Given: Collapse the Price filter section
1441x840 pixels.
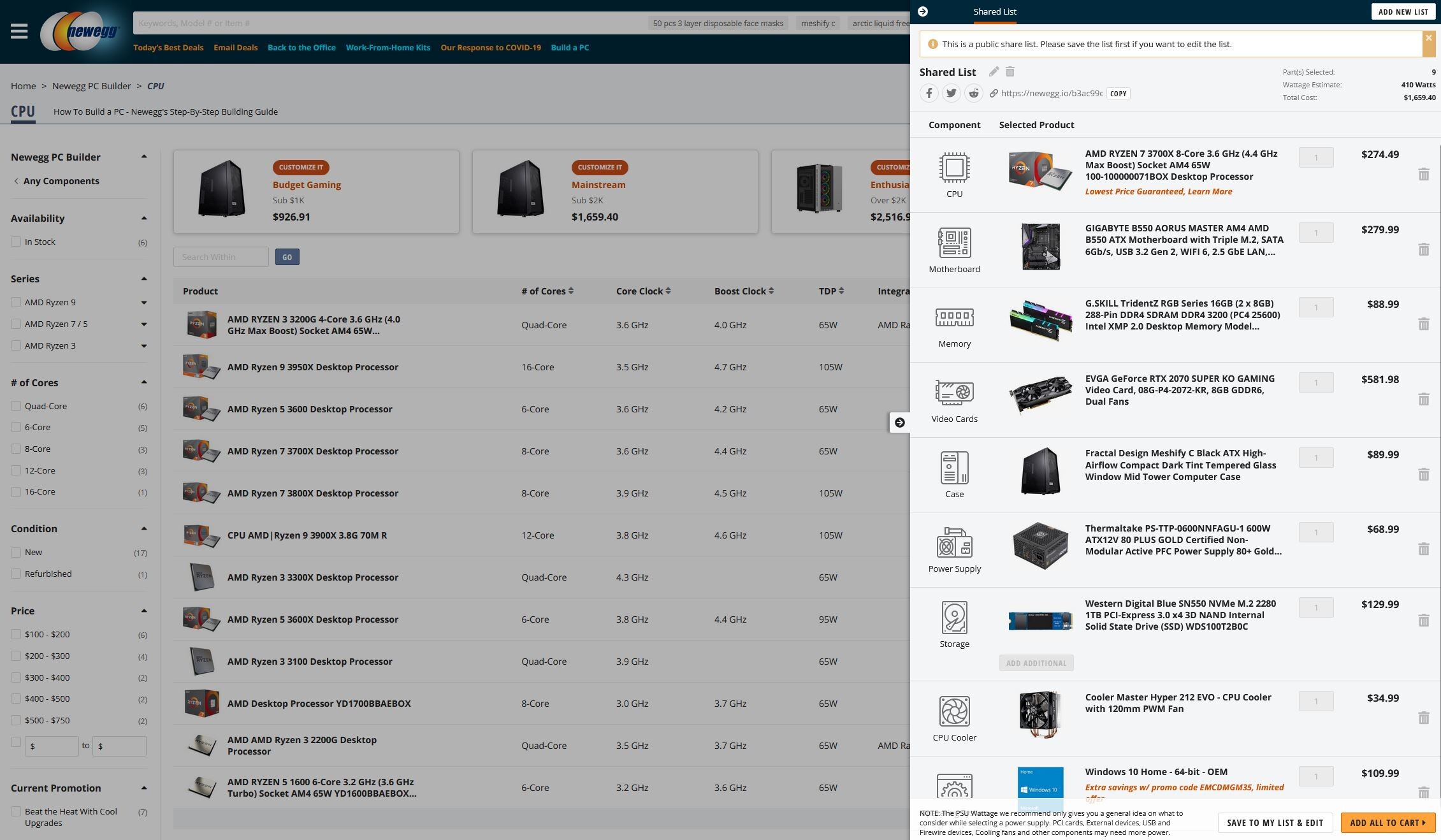Looking at the screenshot, I should tap(144, 611).
